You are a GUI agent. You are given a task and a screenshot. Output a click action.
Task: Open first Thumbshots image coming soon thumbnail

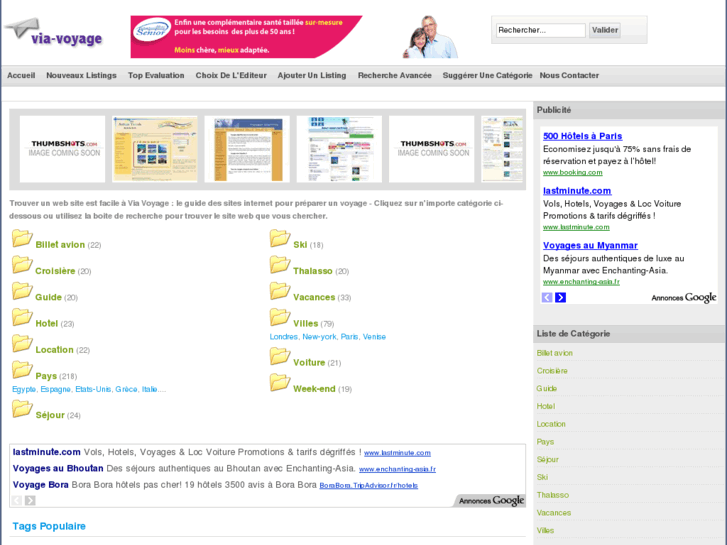pyautogui.click(x=63, y=149)
